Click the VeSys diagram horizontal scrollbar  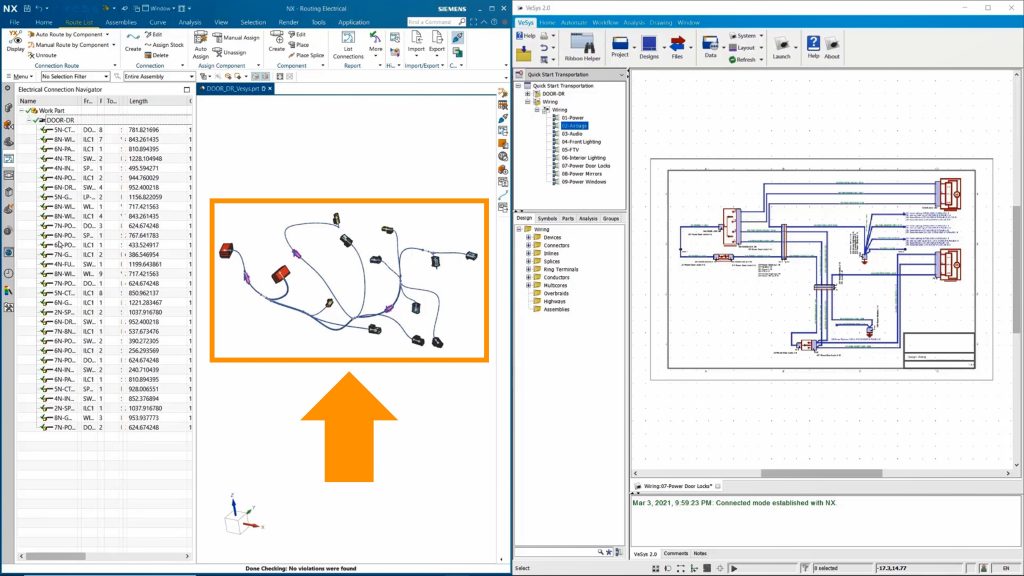pos(822,473)
